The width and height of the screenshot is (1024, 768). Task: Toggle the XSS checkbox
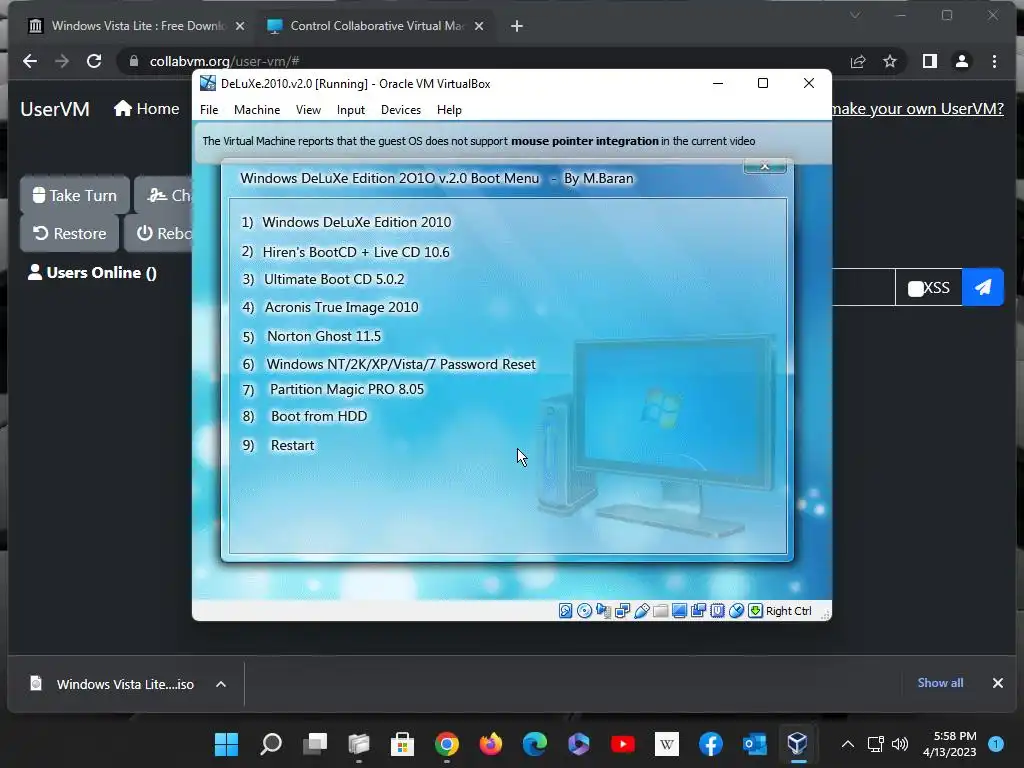point(916,289)
